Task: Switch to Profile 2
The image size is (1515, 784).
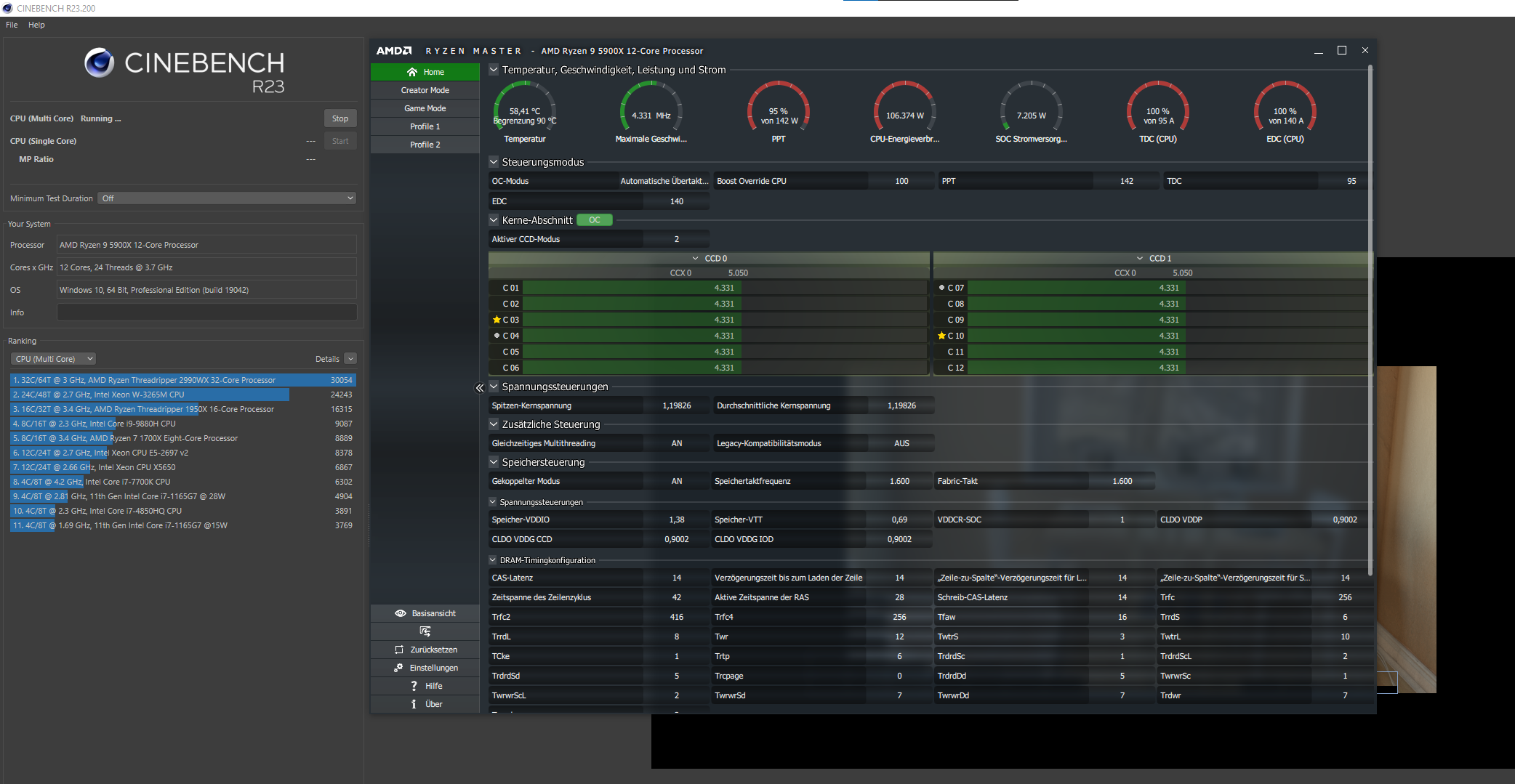Action: click(x=425, y=145)
